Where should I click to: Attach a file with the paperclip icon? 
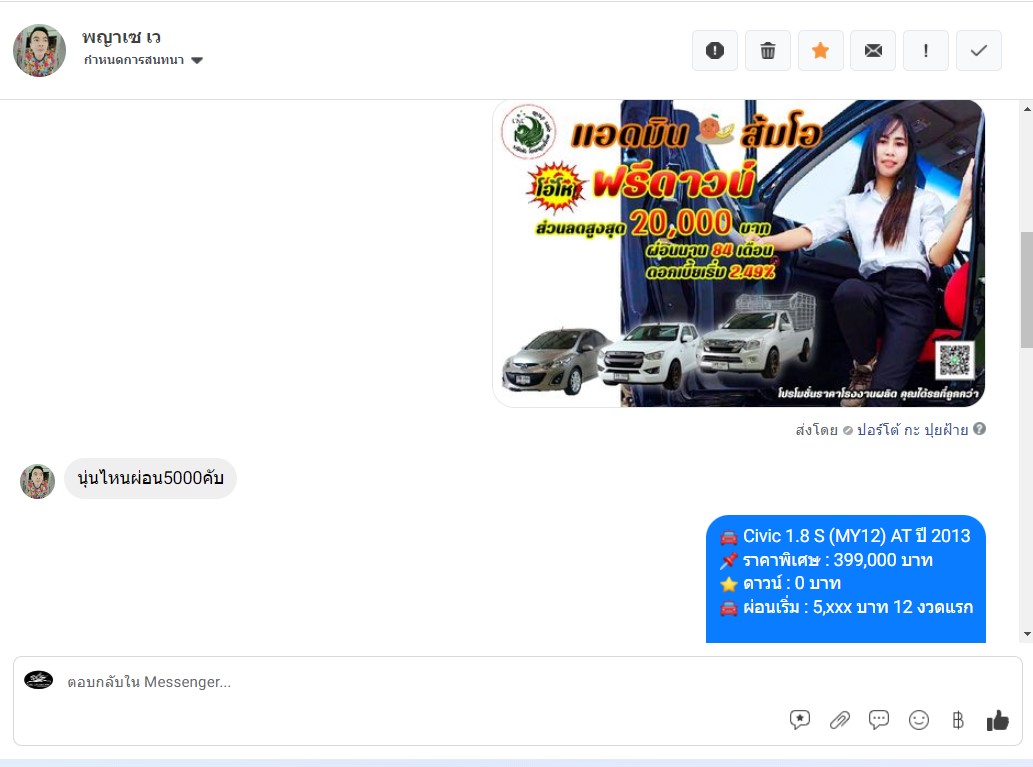coord(839,720)
